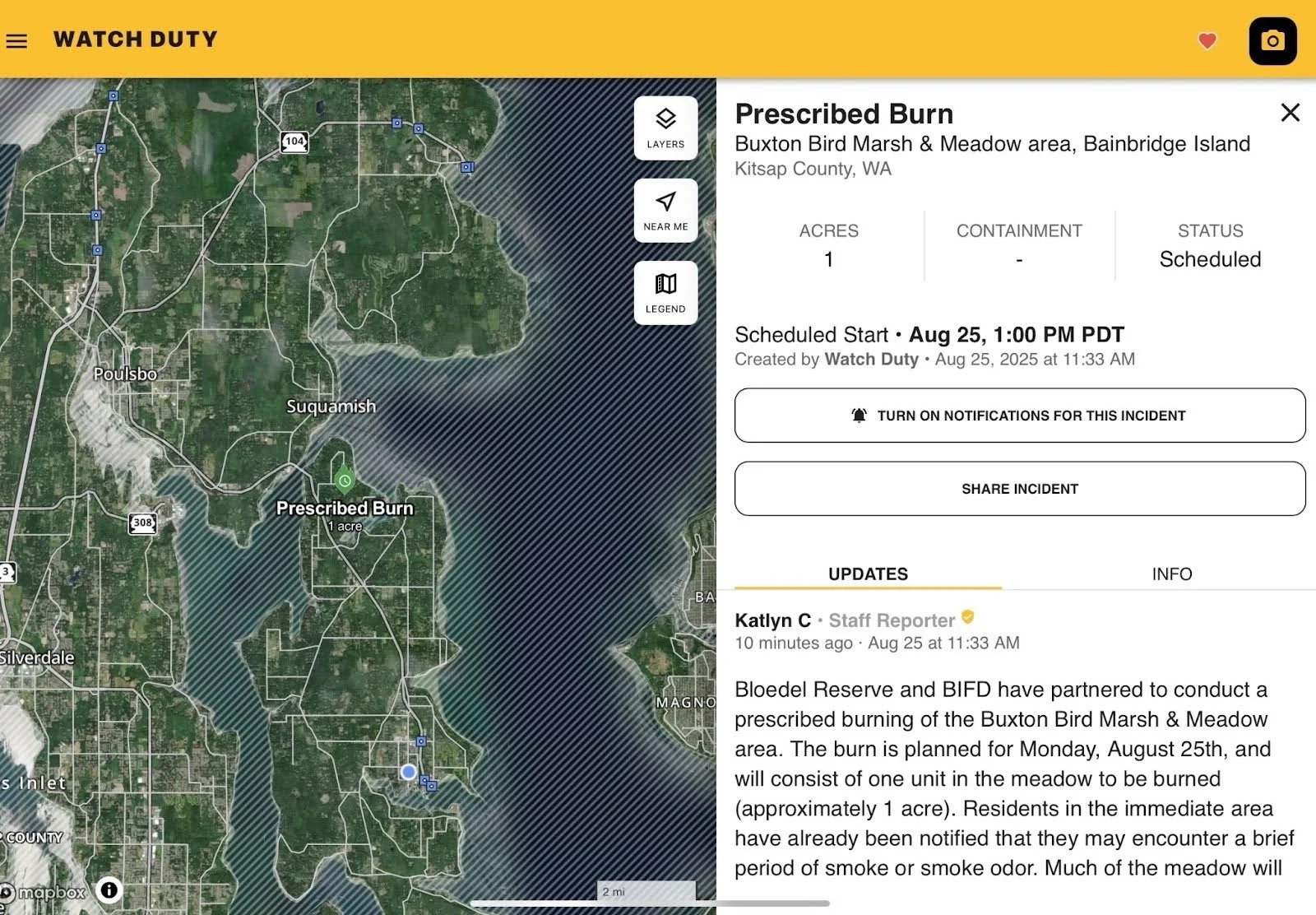1316x915 pixels.
Task: Click the bell icon in notifications button
Action: pos(859,416)
